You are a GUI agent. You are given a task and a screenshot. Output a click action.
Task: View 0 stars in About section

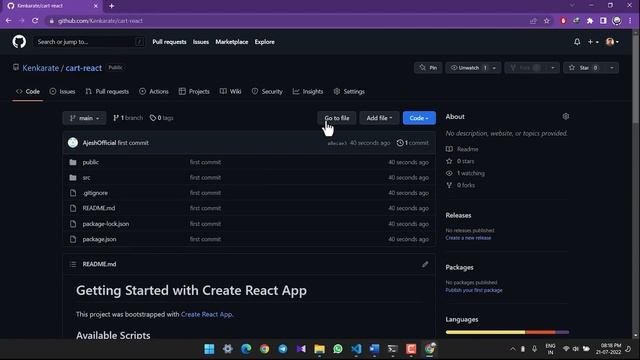click(x=465, y=161)
